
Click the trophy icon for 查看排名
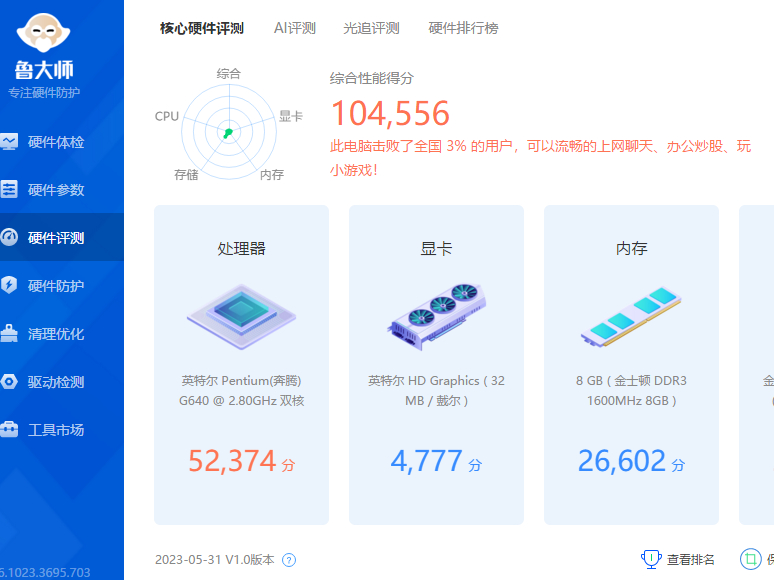tap(651, 559)
